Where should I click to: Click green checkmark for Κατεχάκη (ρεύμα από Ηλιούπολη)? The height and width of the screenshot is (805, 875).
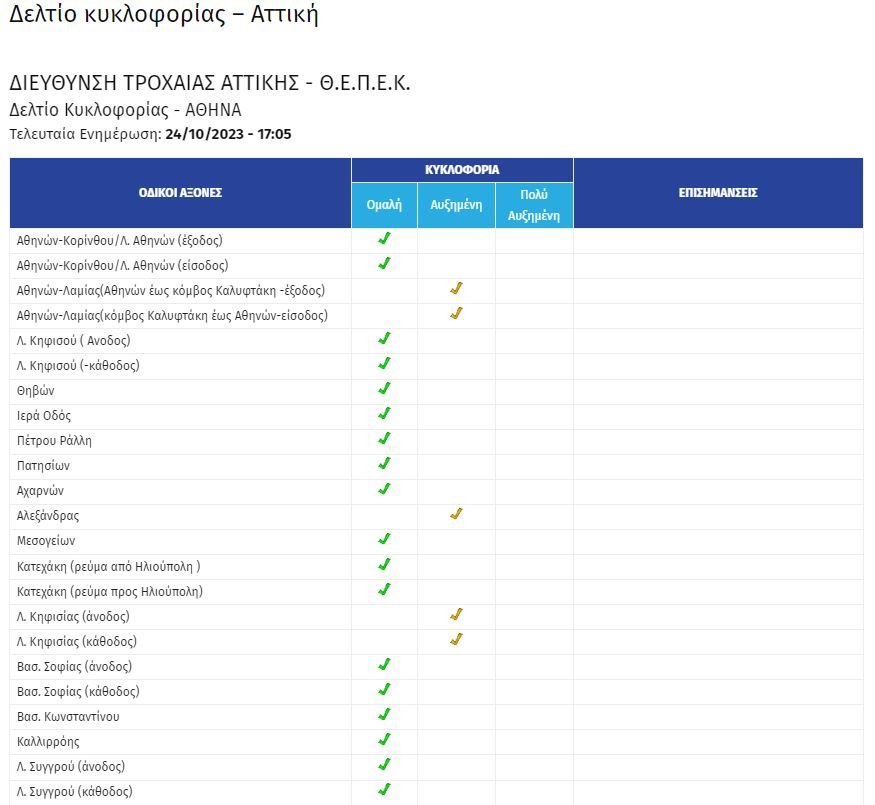pos(384,565)
